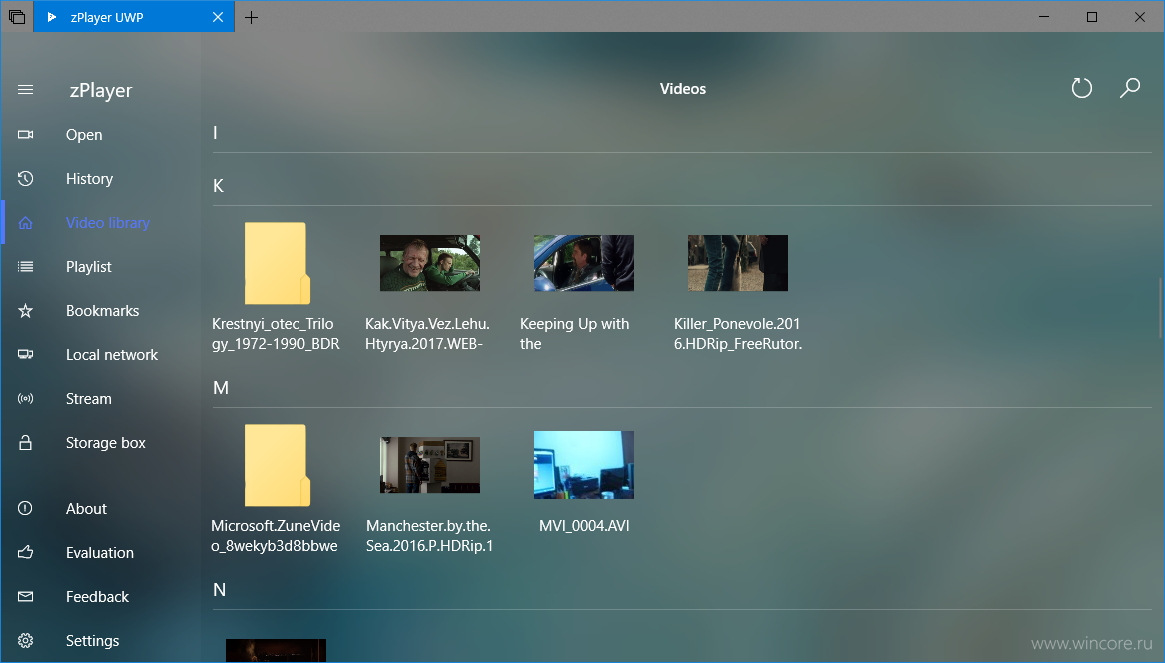Screen dimensions: 1165x663
Task: Click the Local network icon
Action: tap(25, 355)
